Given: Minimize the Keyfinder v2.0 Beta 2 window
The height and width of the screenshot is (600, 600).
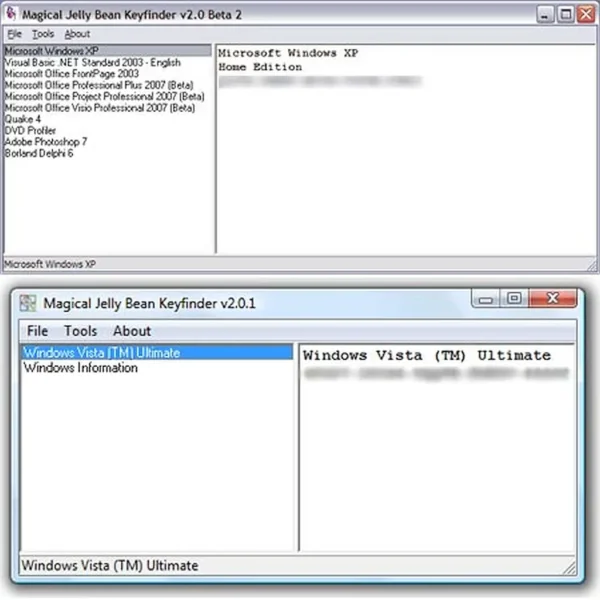Looking at the screenshot, I should (545, 15).
